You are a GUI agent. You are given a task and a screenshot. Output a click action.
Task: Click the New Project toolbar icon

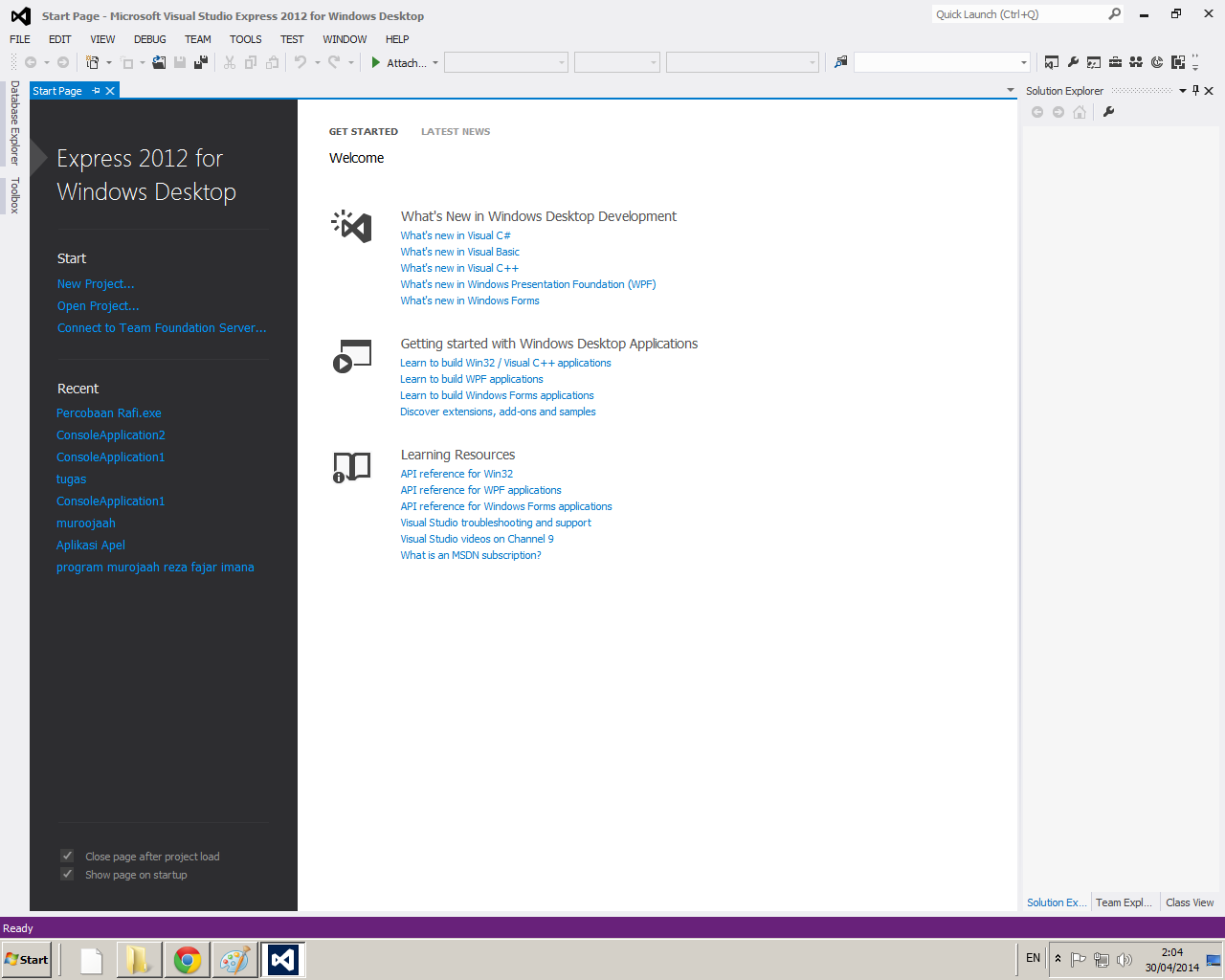[x=92, y=62]
